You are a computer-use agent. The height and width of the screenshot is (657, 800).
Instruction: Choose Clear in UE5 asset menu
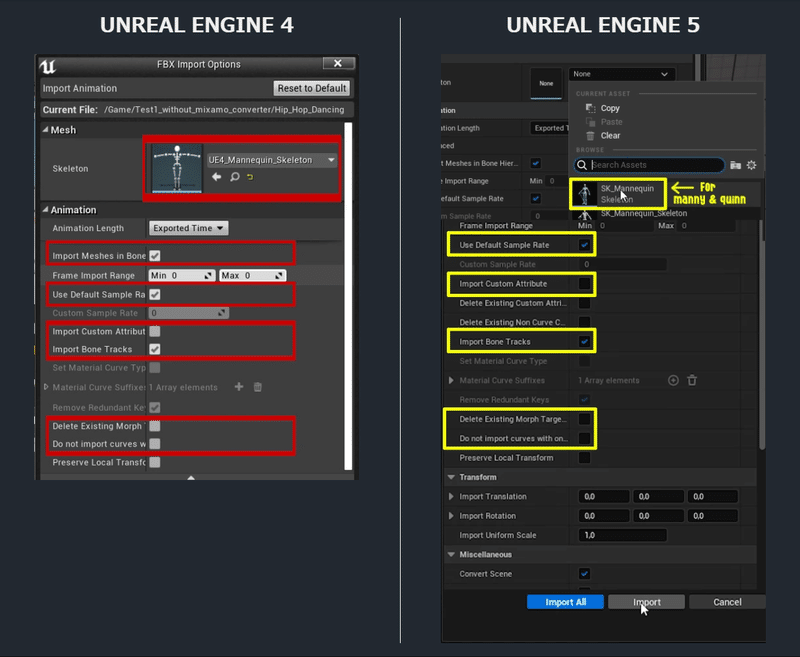tap(610, 136)
